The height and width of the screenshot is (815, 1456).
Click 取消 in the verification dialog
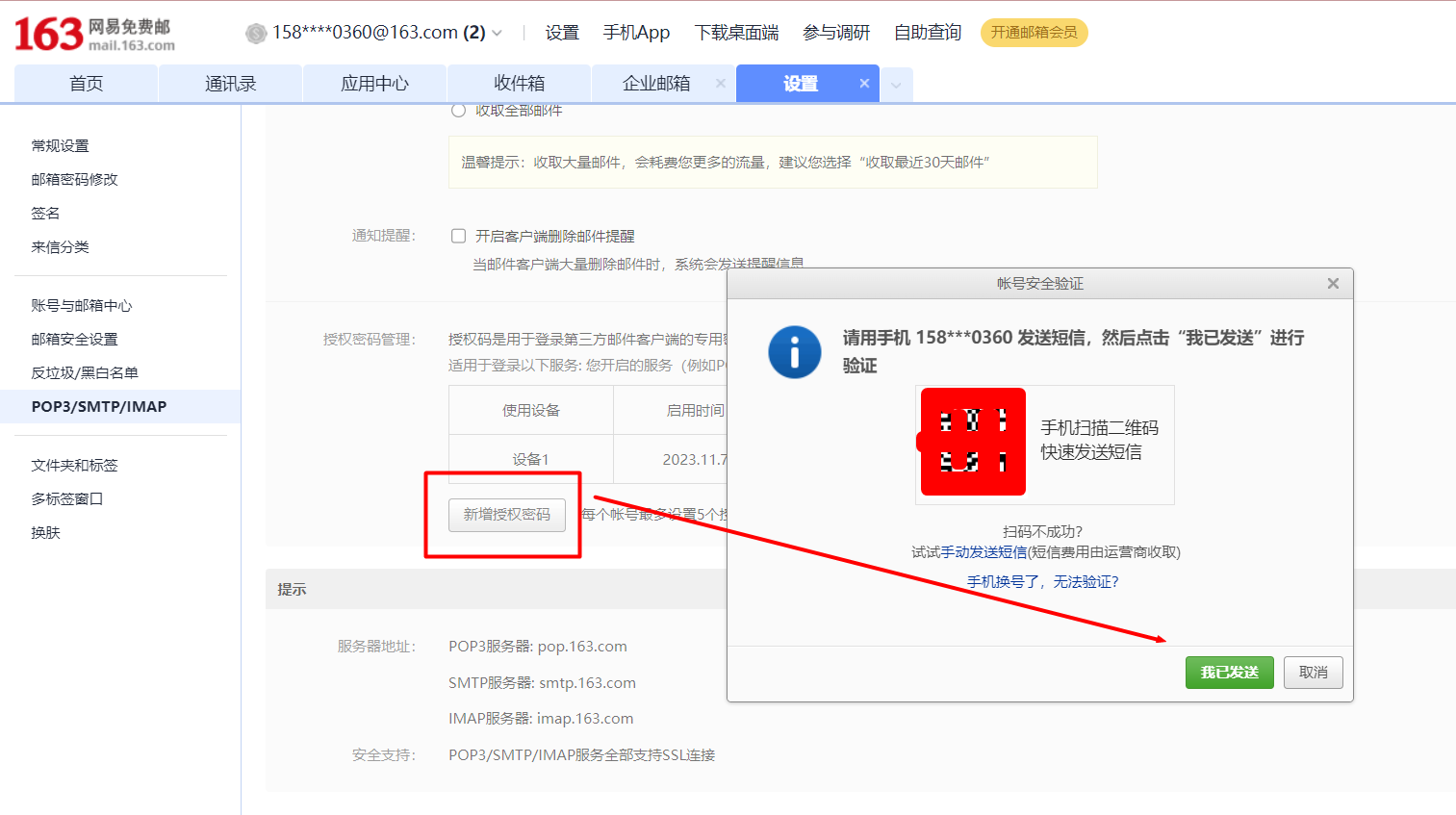pyautogui.click(x=1313, y=673)
